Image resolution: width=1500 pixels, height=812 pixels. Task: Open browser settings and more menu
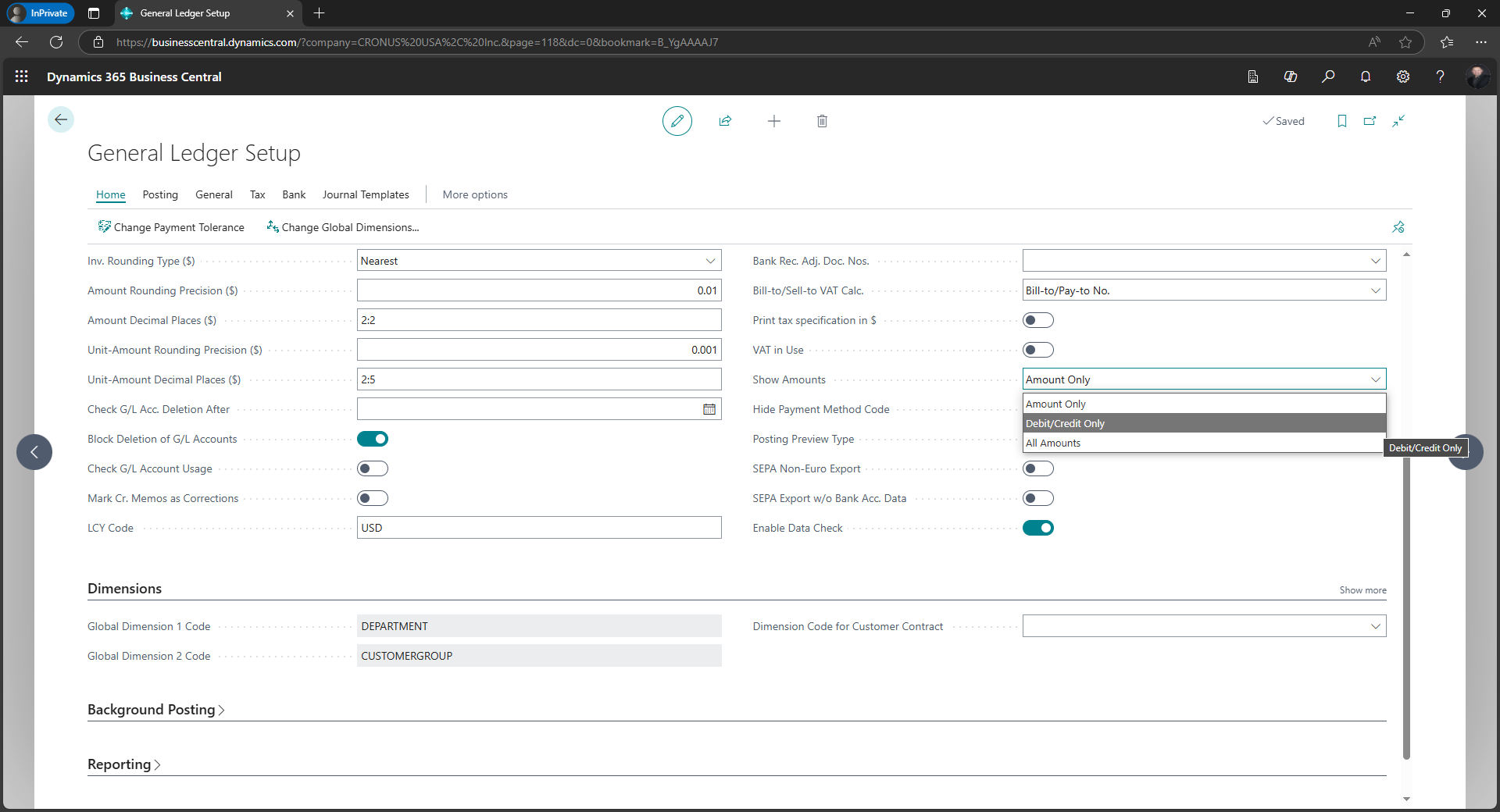1481,42
